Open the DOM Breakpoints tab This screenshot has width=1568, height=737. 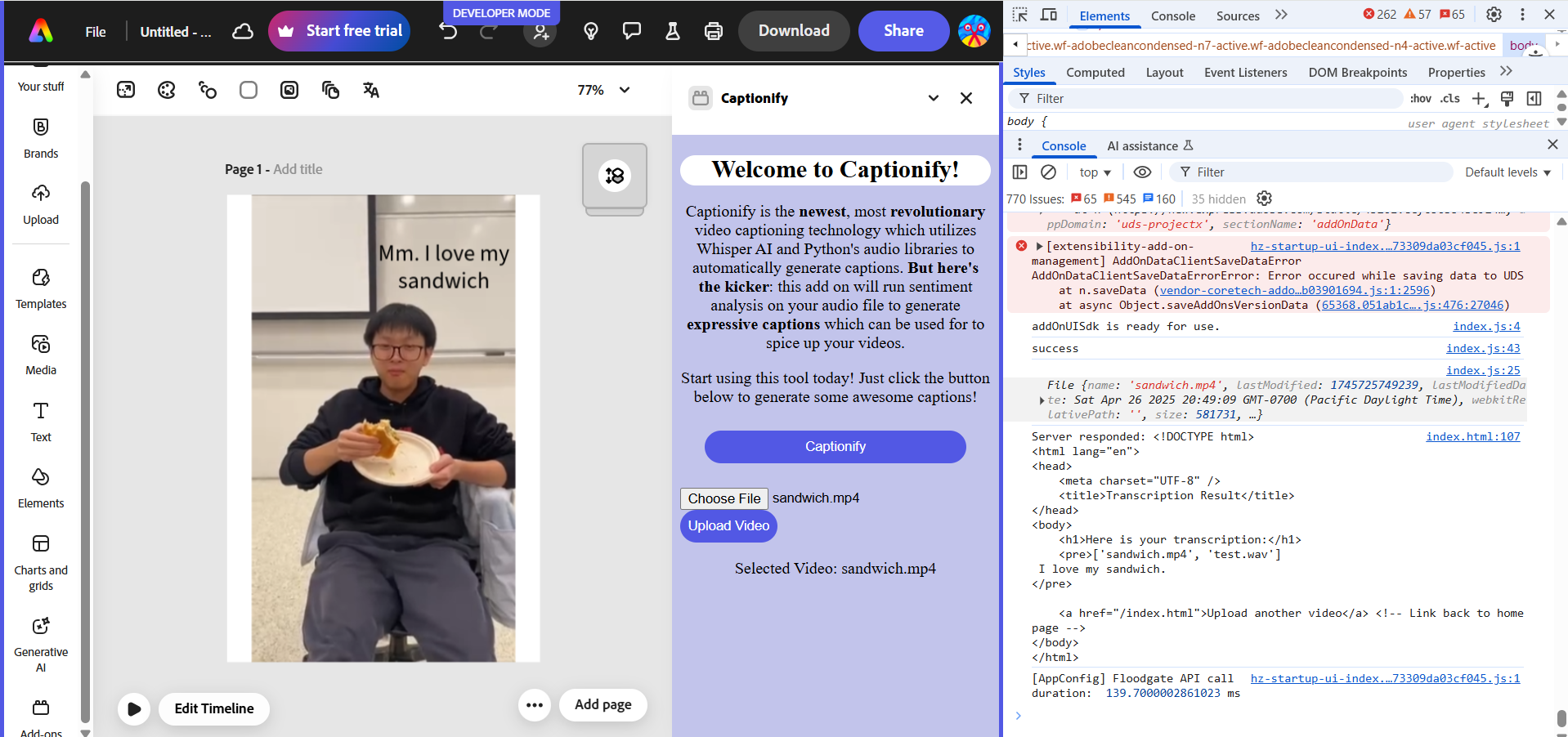click(1358, 73)
